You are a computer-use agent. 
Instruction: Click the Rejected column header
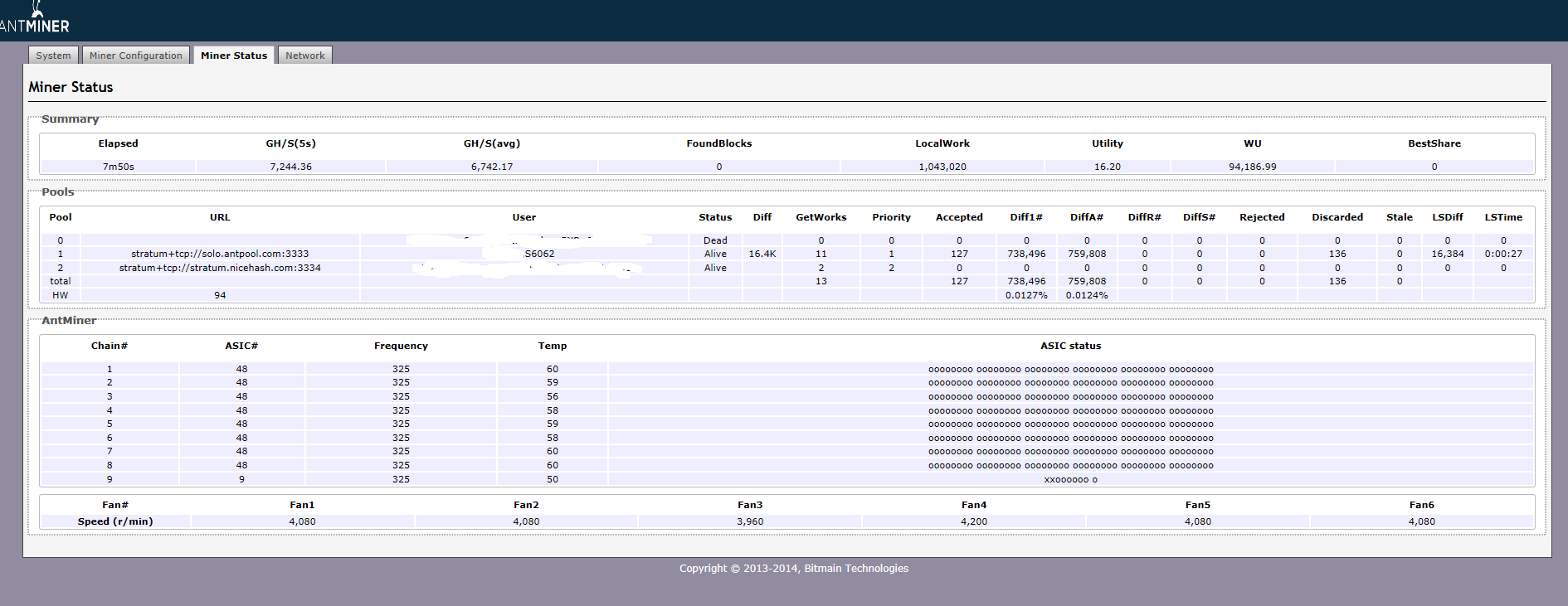[x=1262, y=217]
